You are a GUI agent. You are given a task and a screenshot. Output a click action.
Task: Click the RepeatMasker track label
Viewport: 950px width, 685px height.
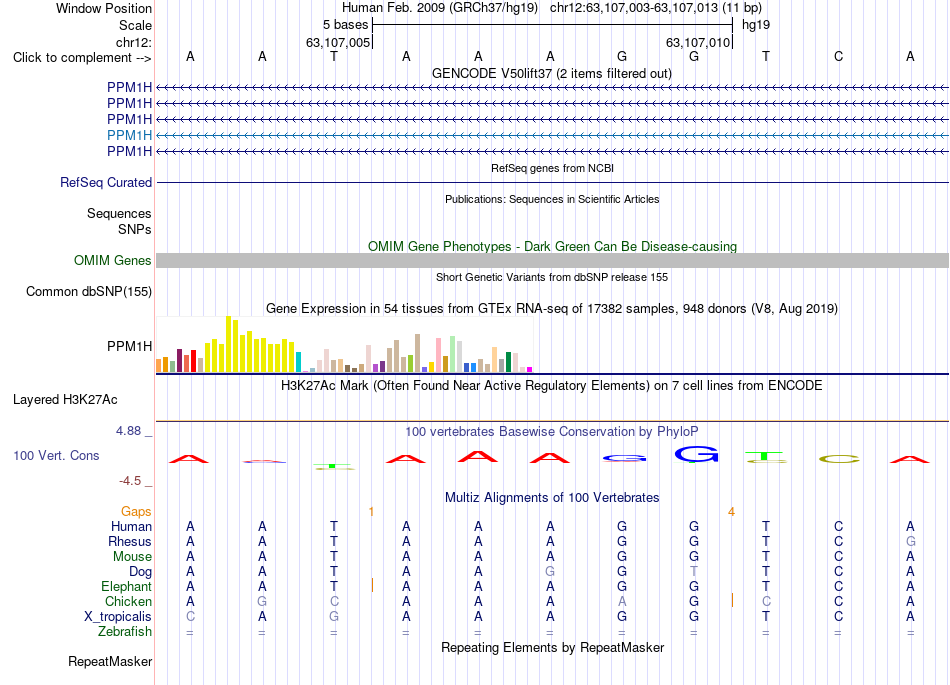click(x=110, y=661)
